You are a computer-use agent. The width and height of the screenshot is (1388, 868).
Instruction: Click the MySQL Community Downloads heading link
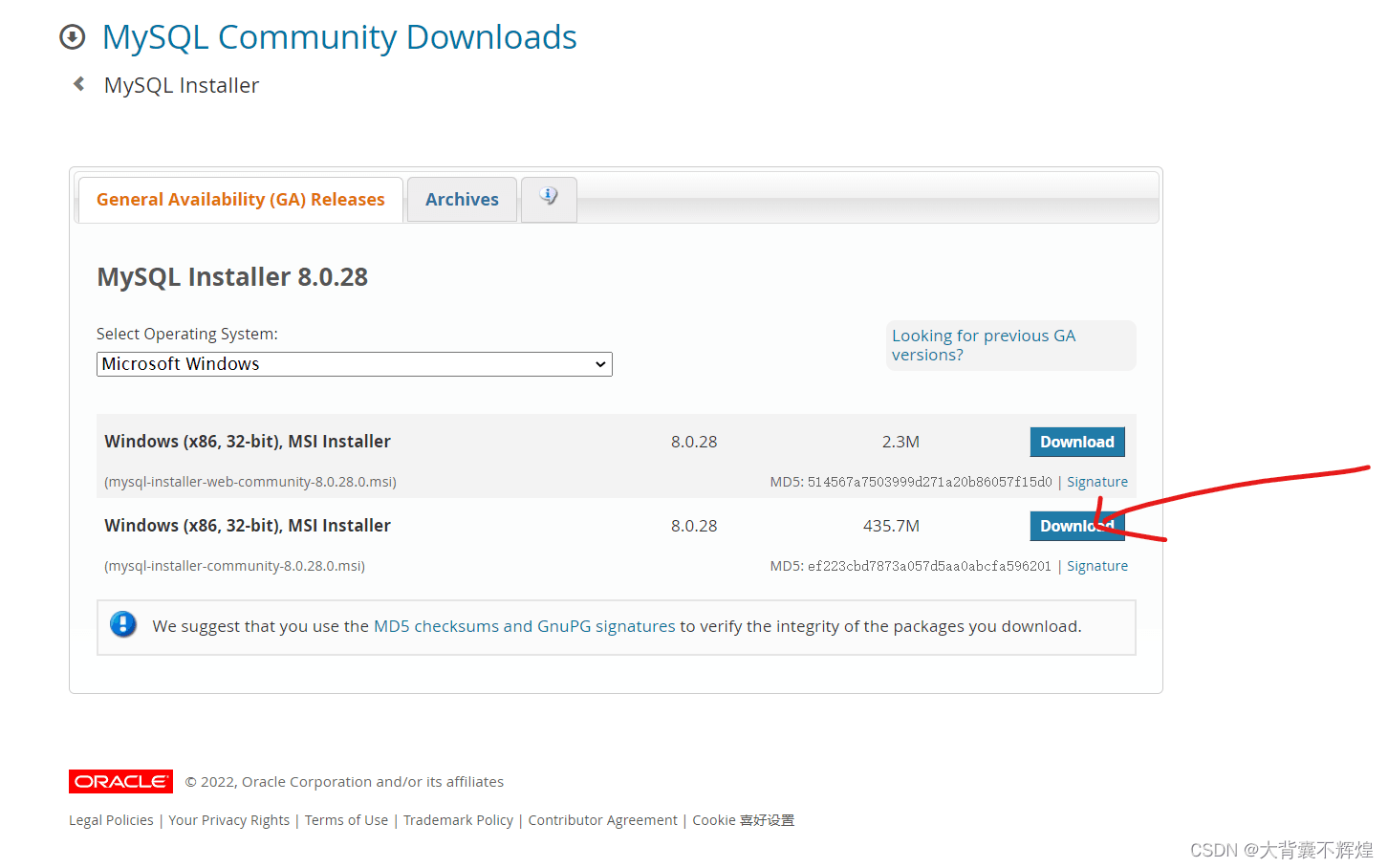pos(339,37)
